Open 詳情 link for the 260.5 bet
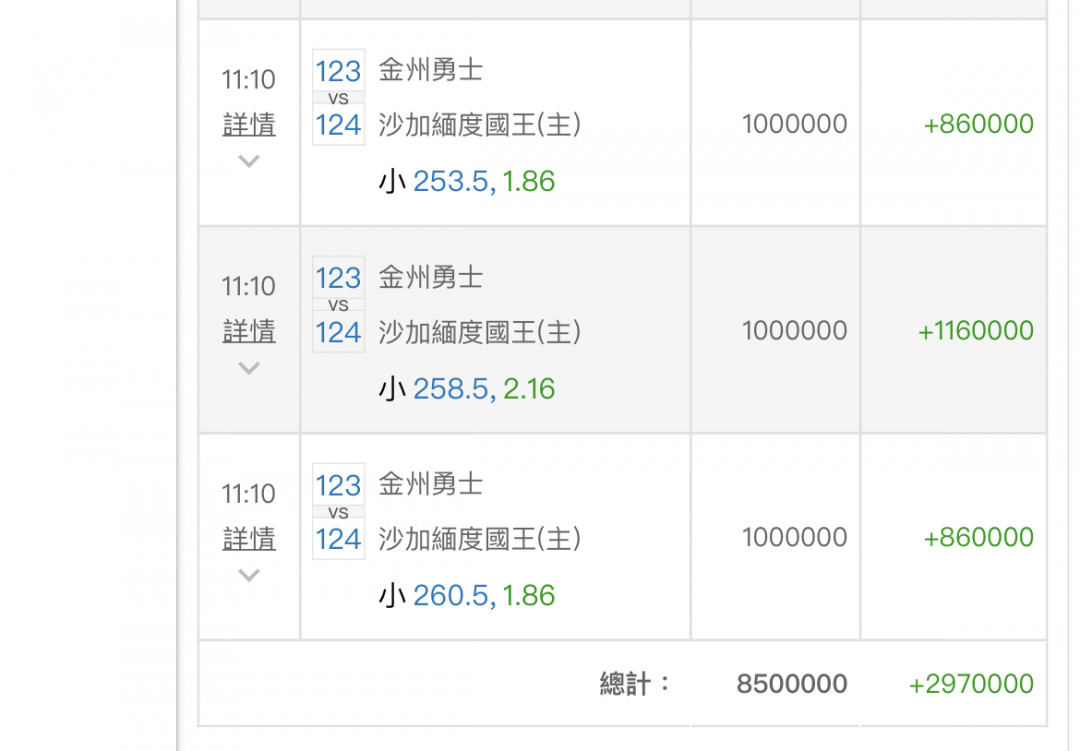Image resolution: width=1080 pixels, height=751 pixels. point(249,539)
